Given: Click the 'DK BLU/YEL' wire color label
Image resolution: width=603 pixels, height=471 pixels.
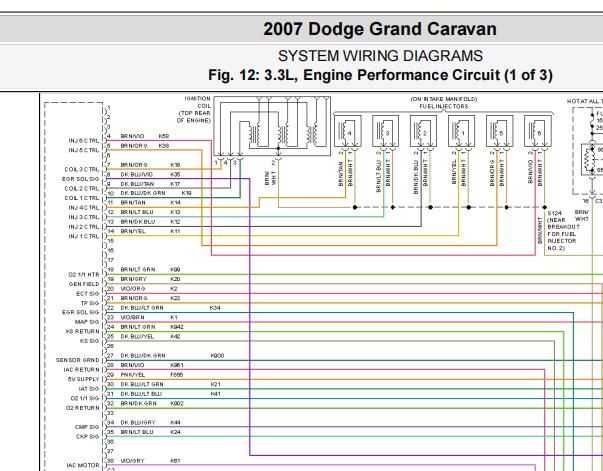Looking at the screenshot, I should click(x=137, y=337).
